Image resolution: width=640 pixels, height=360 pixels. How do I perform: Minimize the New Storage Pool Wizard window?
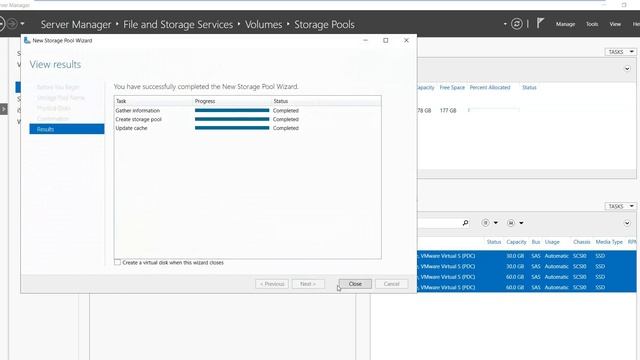click(365, 40)
